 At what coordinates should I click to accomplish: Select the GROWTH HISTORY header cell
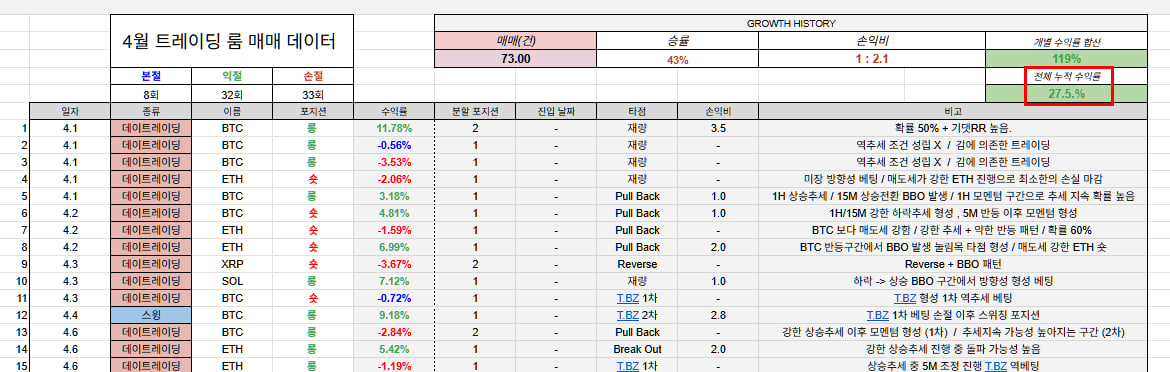point(791,23)
